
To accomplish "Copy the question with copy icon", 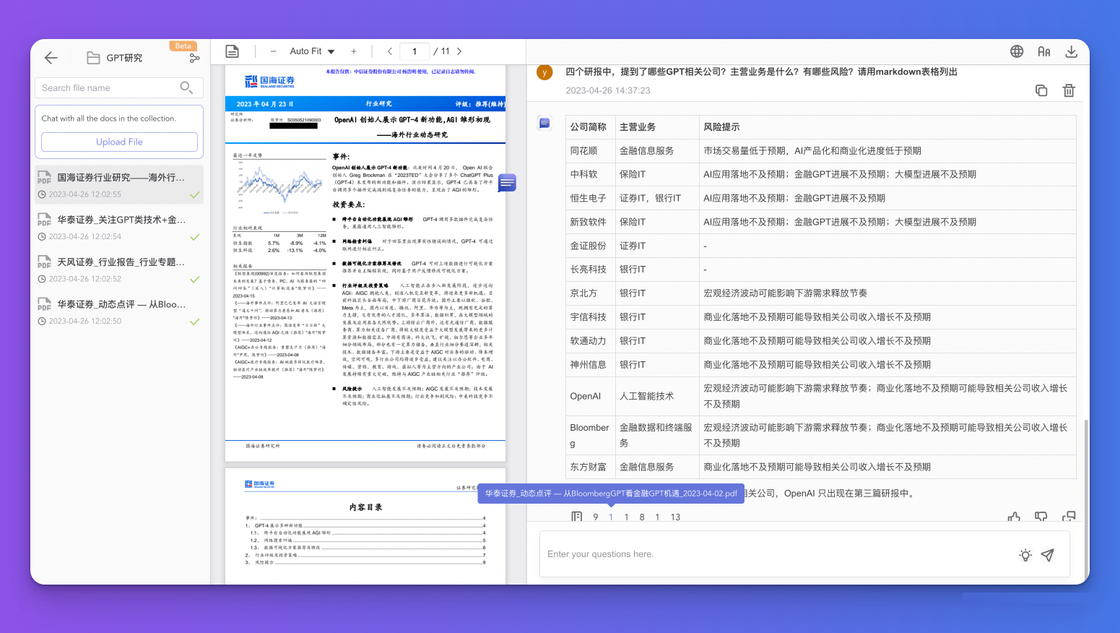I will (x=1041, y=90).
